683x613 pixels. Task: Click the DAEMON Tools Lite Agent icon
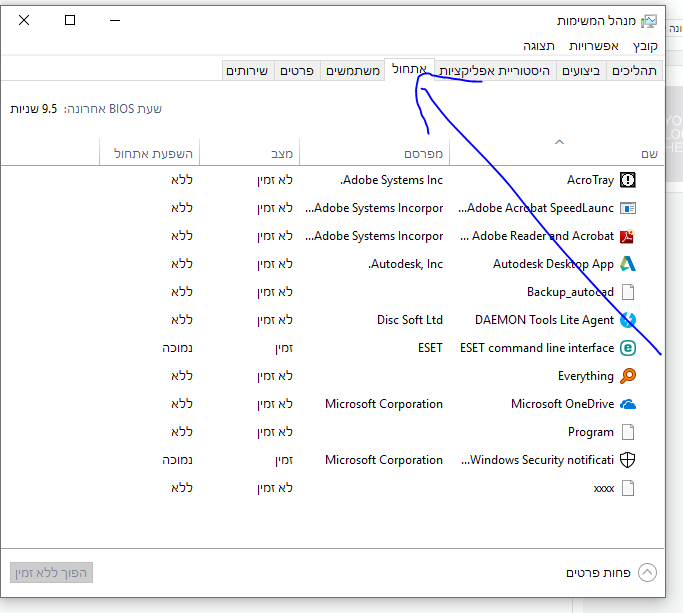tap(628, 320)
